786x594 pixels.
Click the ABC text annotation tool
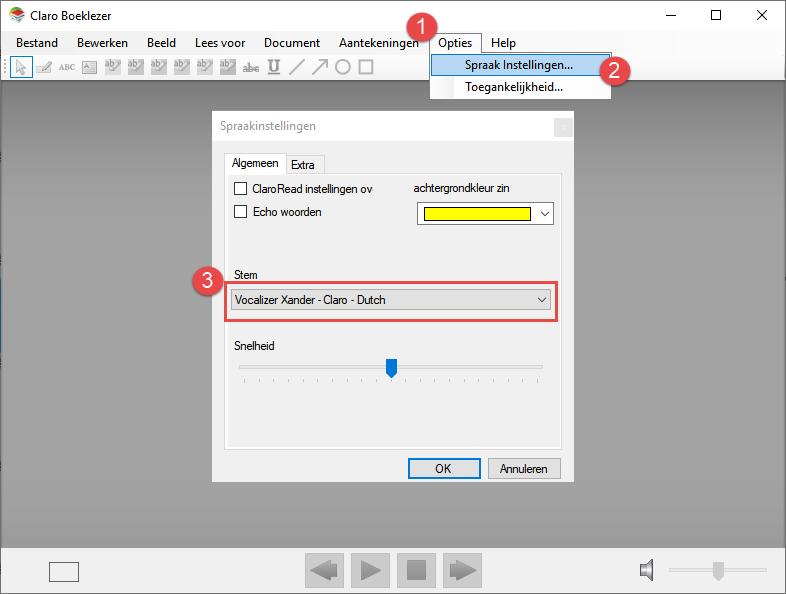67,67
